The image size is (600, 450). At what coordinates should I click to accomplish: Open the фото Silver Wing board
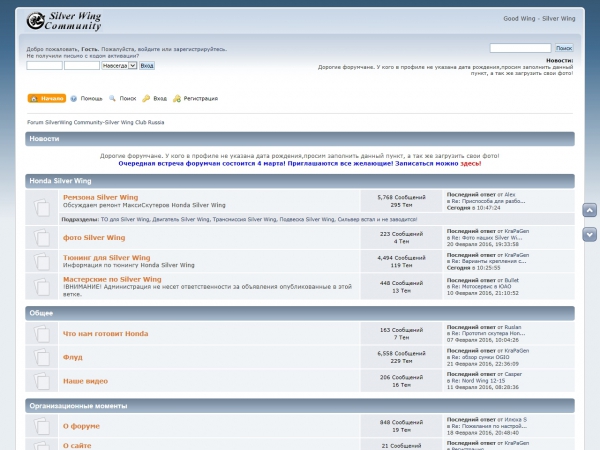coord(94,238)
